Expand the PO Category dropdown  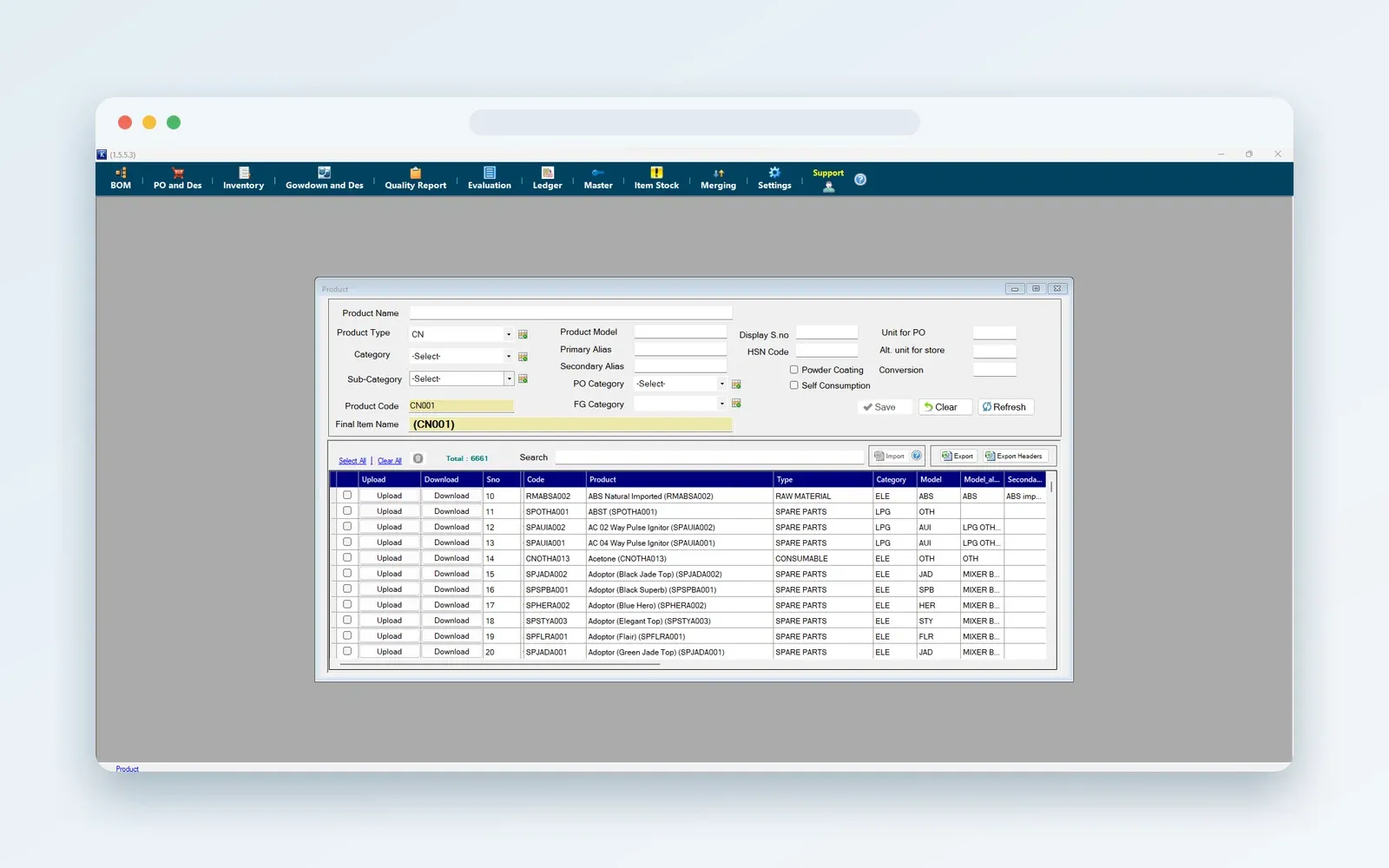(x=721, y=384)
